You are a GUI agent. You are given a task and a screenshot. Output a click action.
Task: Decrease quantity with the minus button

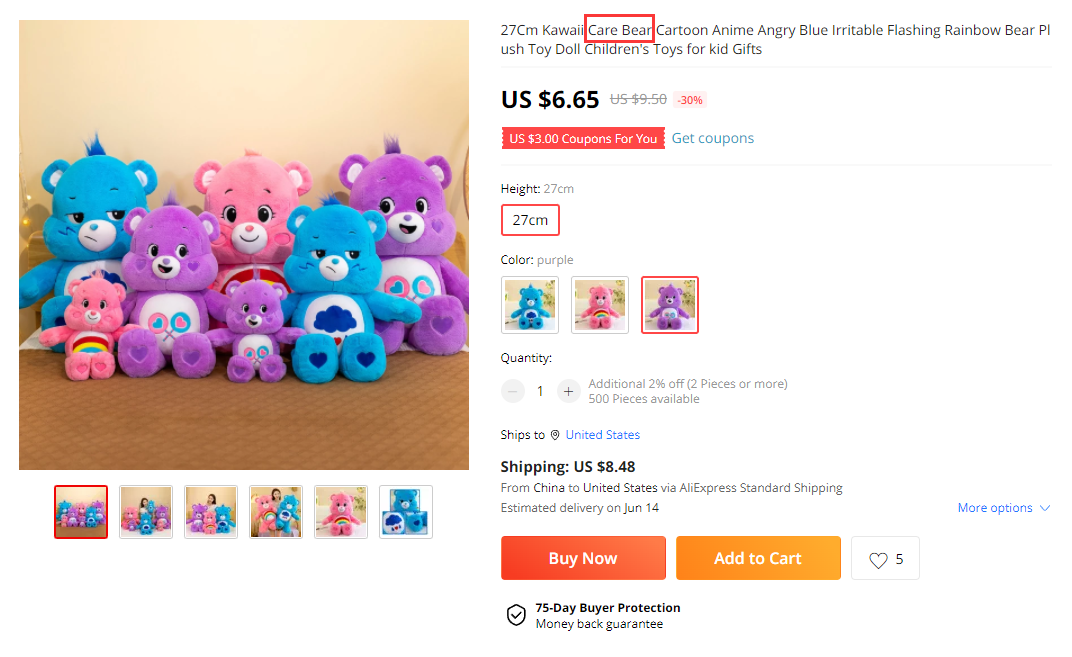click(513, 392)
